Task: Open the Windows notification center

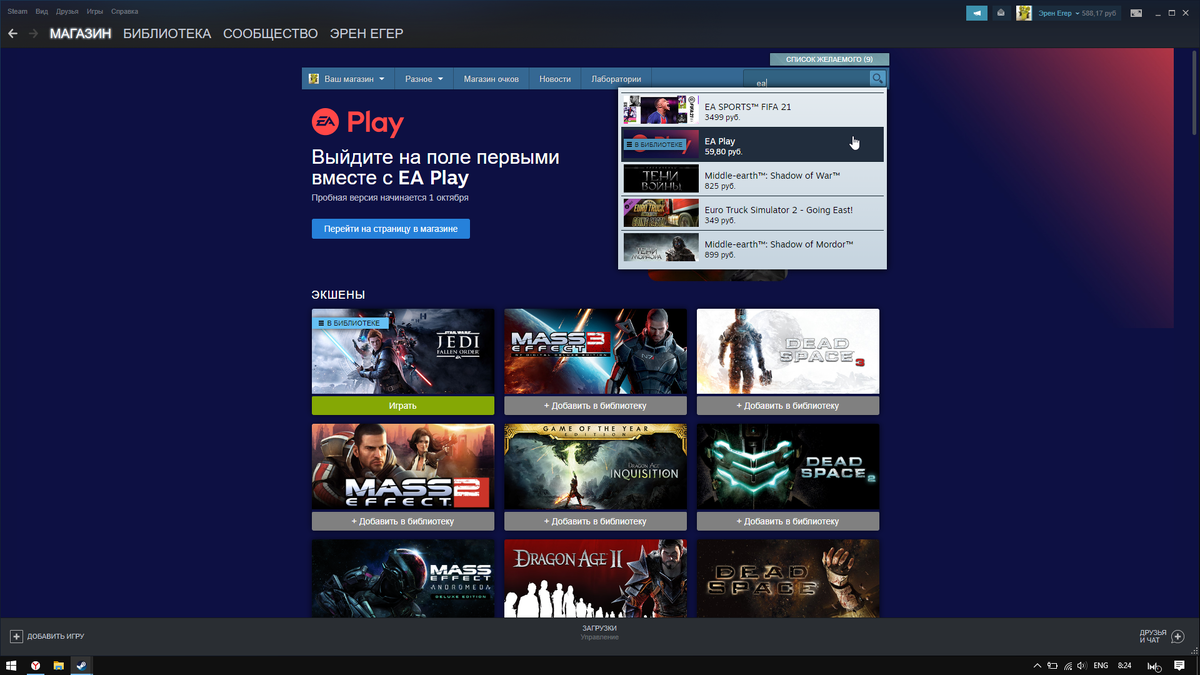Action: (1180, 665)
